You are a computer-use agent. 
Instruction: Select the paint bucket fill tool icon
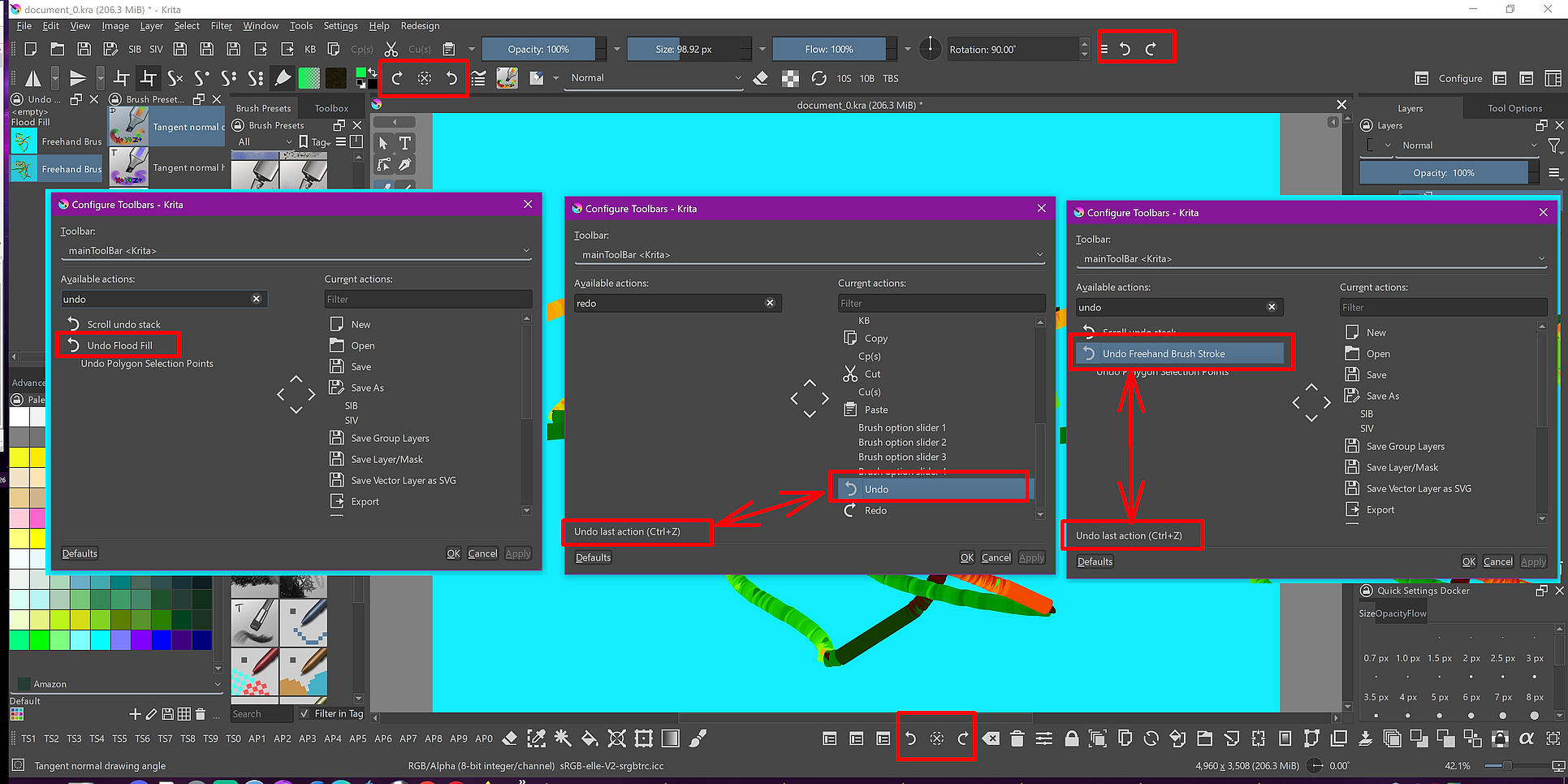(x=590, y=739)
